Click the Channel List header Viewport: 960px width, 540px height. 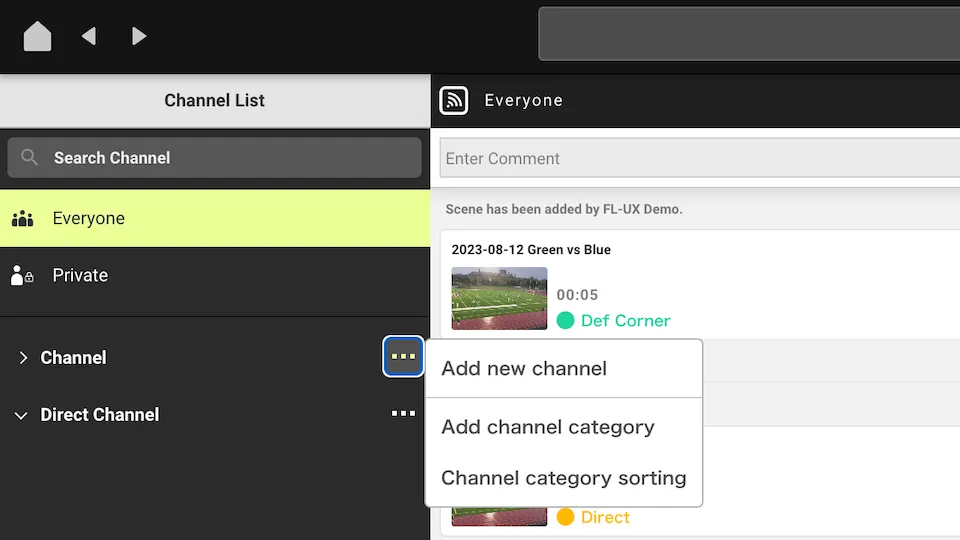(x=214, y=100)
